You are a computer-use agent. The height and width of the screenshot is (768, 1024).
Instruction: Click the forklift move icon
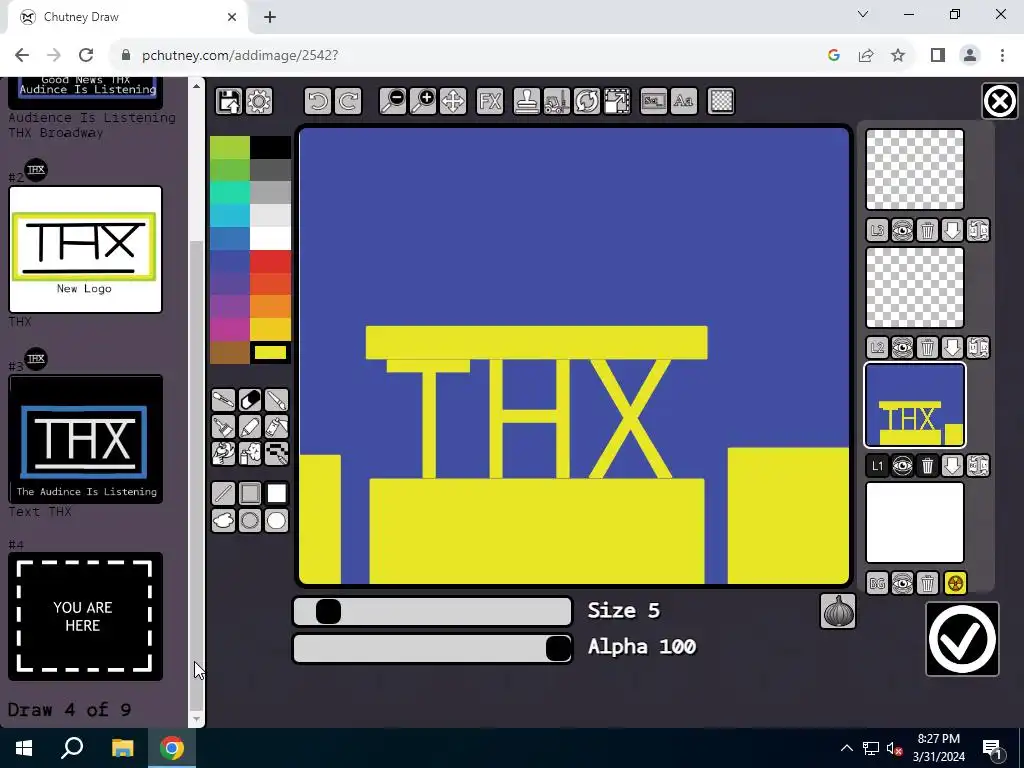coord(556,101)
